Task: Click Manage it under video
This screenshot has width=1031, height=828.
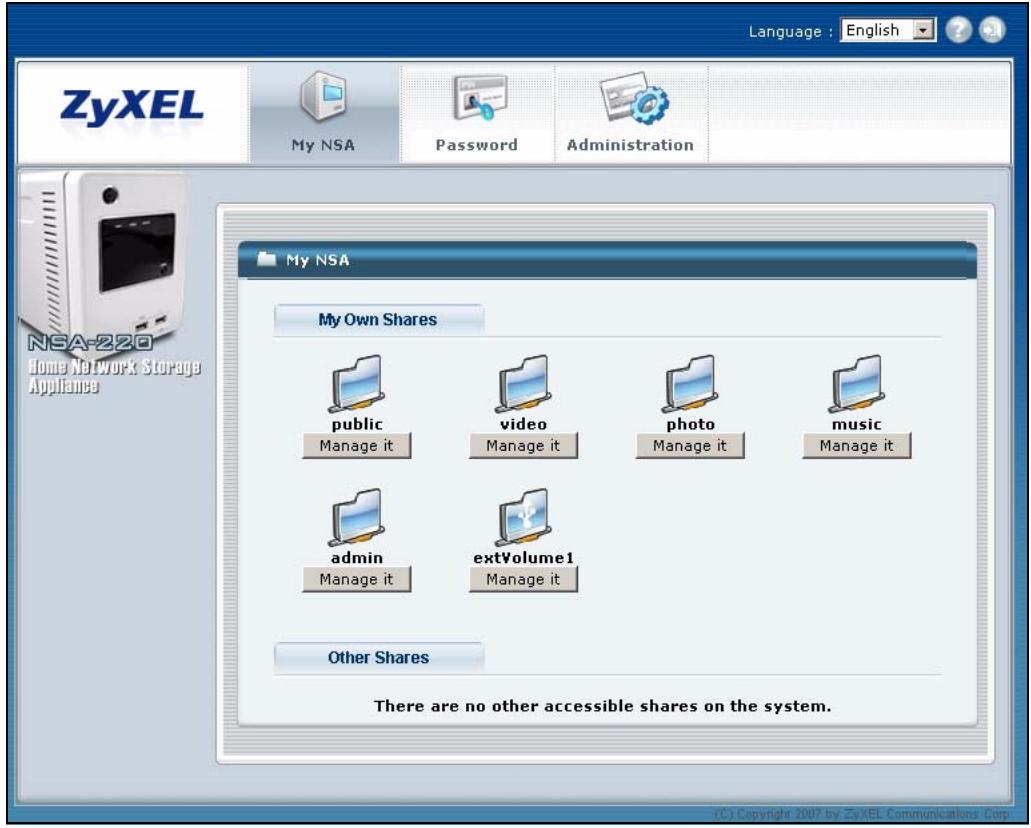Action: 523,446
